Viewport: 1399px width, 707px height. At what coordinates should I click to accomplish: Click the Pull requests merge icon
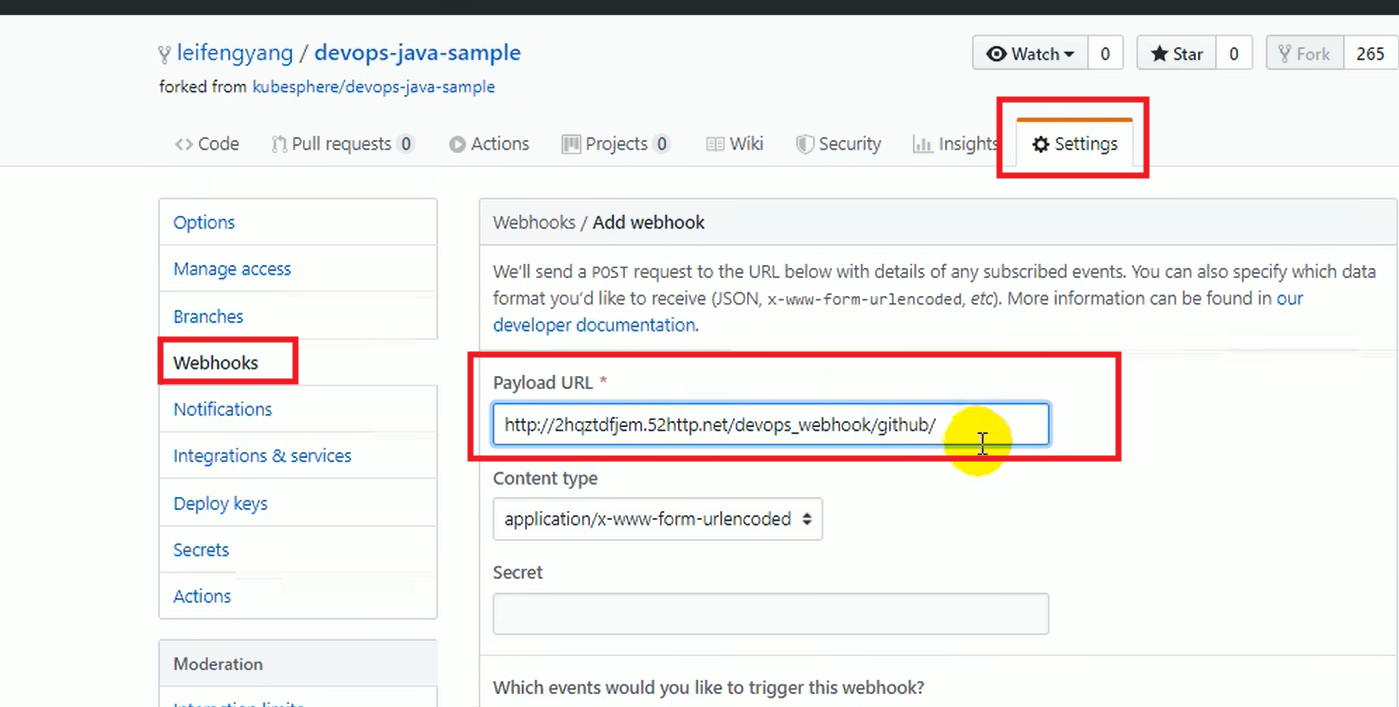coord(279,144)
